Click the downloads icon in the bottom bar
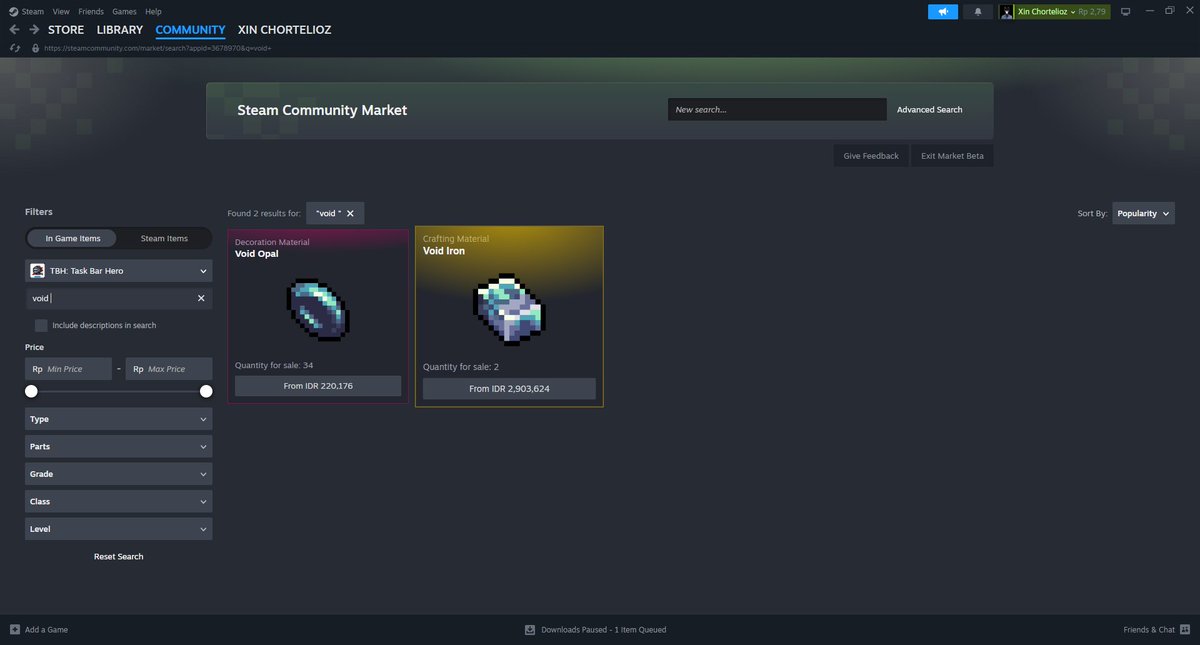 (x=530, y=630)
